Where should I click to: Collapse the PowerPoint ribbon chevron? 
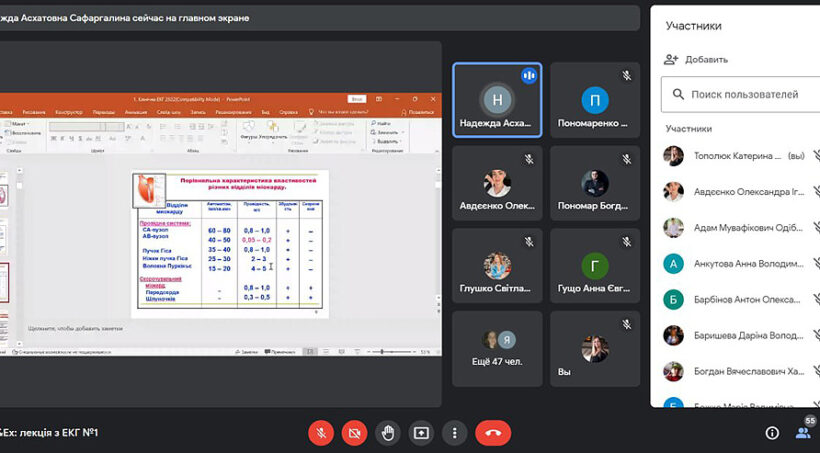pyautogui.click(x=436, y=151)
